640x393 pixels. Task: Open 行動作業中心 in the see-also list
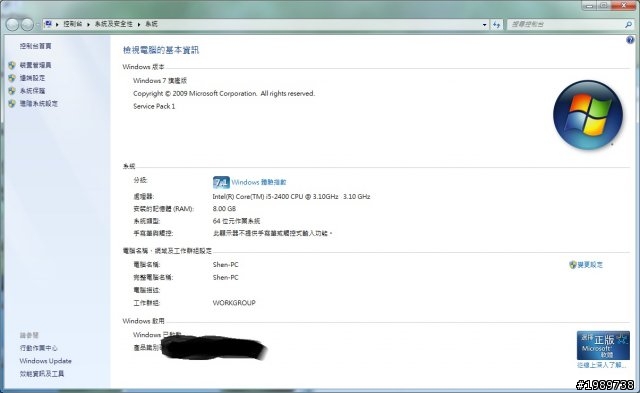pos(39,348)
